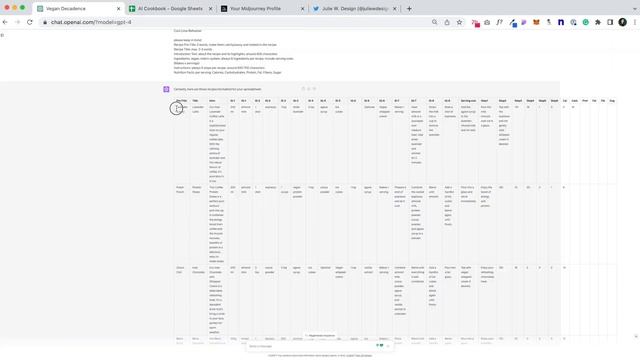
Task: Open the camera screenshot extension
Action: point(487,22)
